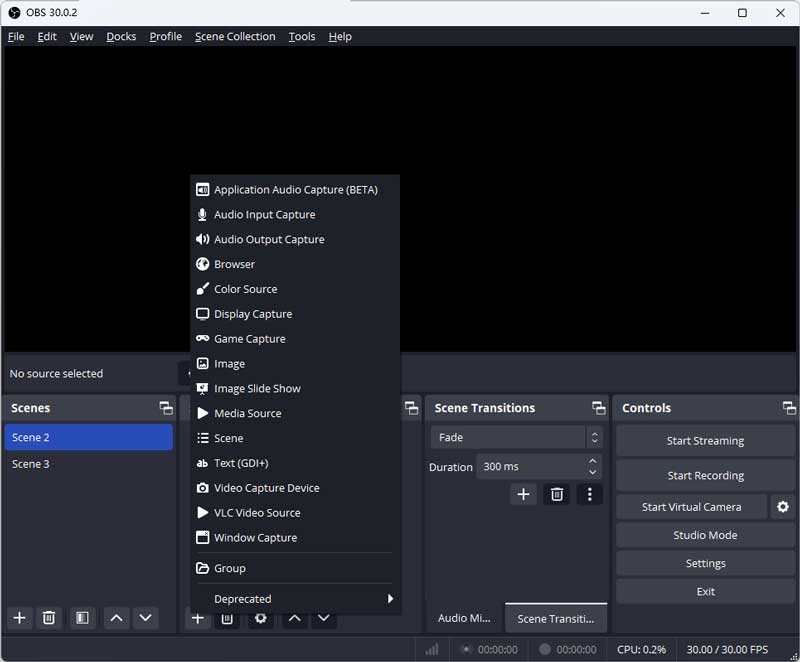Select Scene 3 in the Scenes list

[x=31, y=464]
